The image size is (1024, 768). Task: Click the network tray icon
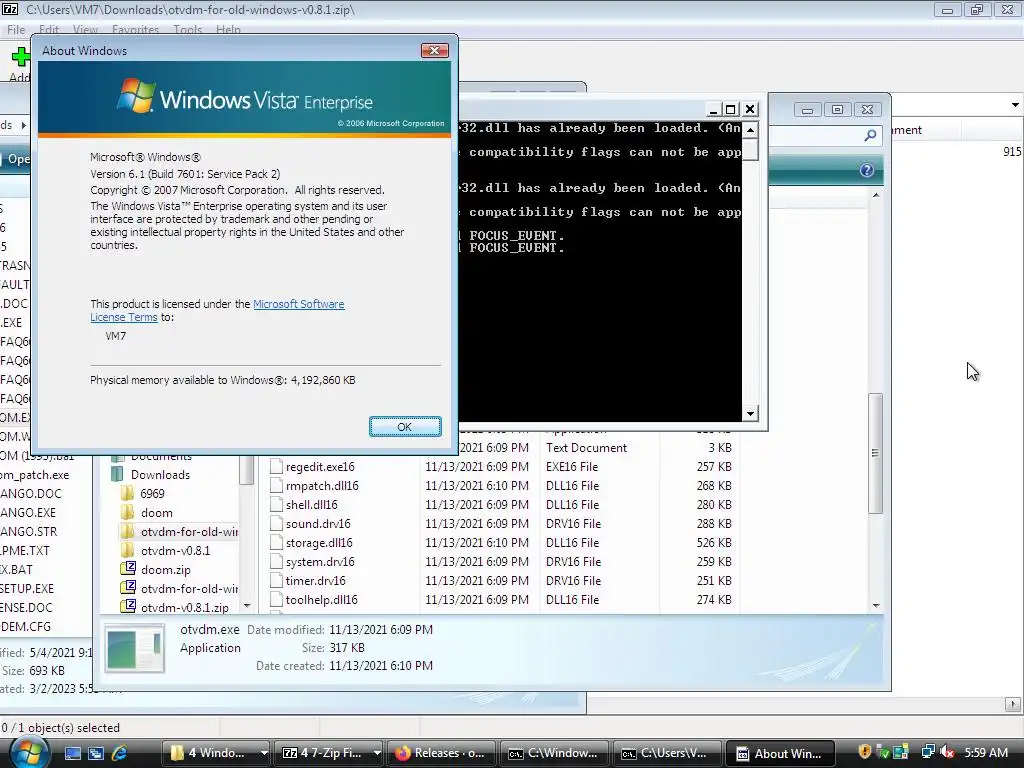tap(927, 752)
